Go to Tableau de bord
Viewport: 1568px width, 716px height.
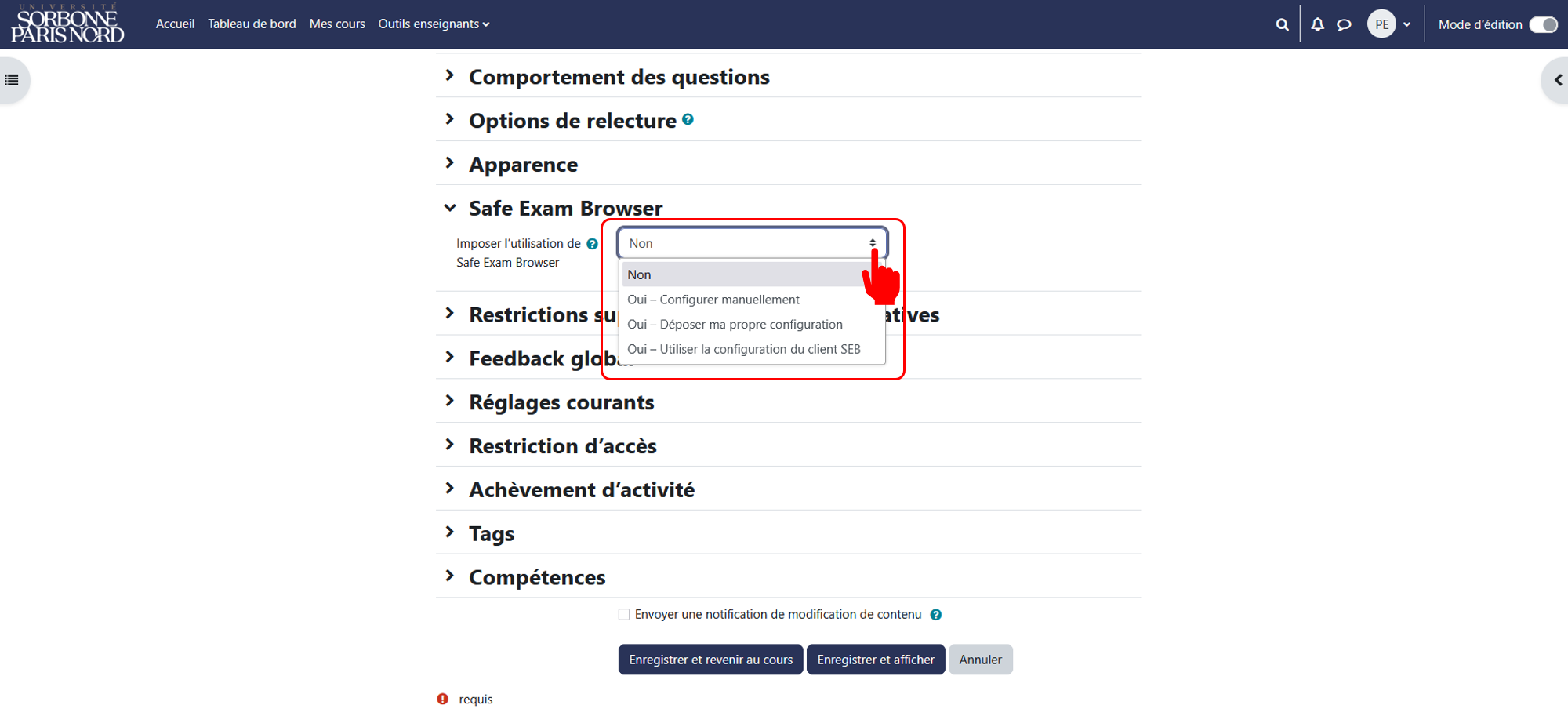pos(252,24)
